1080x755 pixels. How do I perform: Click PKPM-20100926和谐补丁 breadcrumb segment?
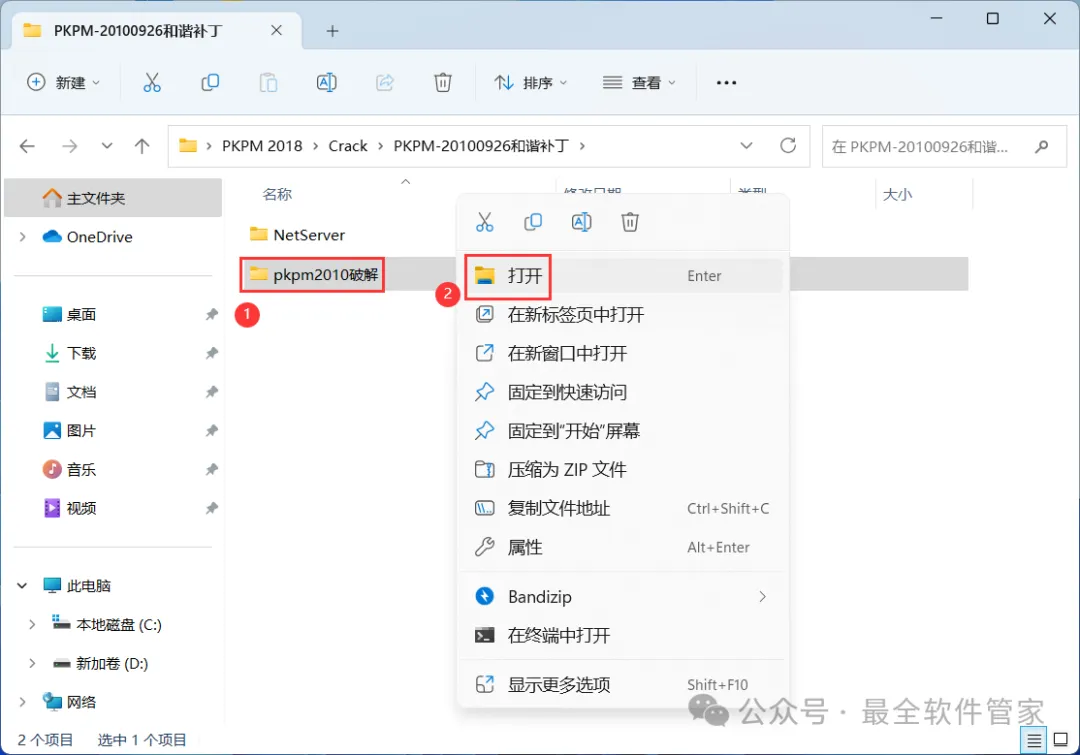point(481,146)
